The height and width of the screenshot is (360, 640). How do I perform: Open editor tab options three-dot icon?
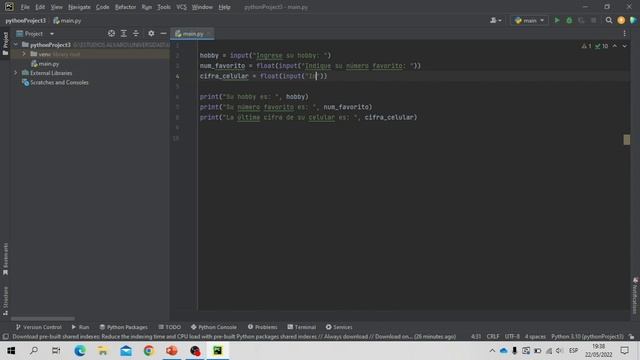click(624, 33)
